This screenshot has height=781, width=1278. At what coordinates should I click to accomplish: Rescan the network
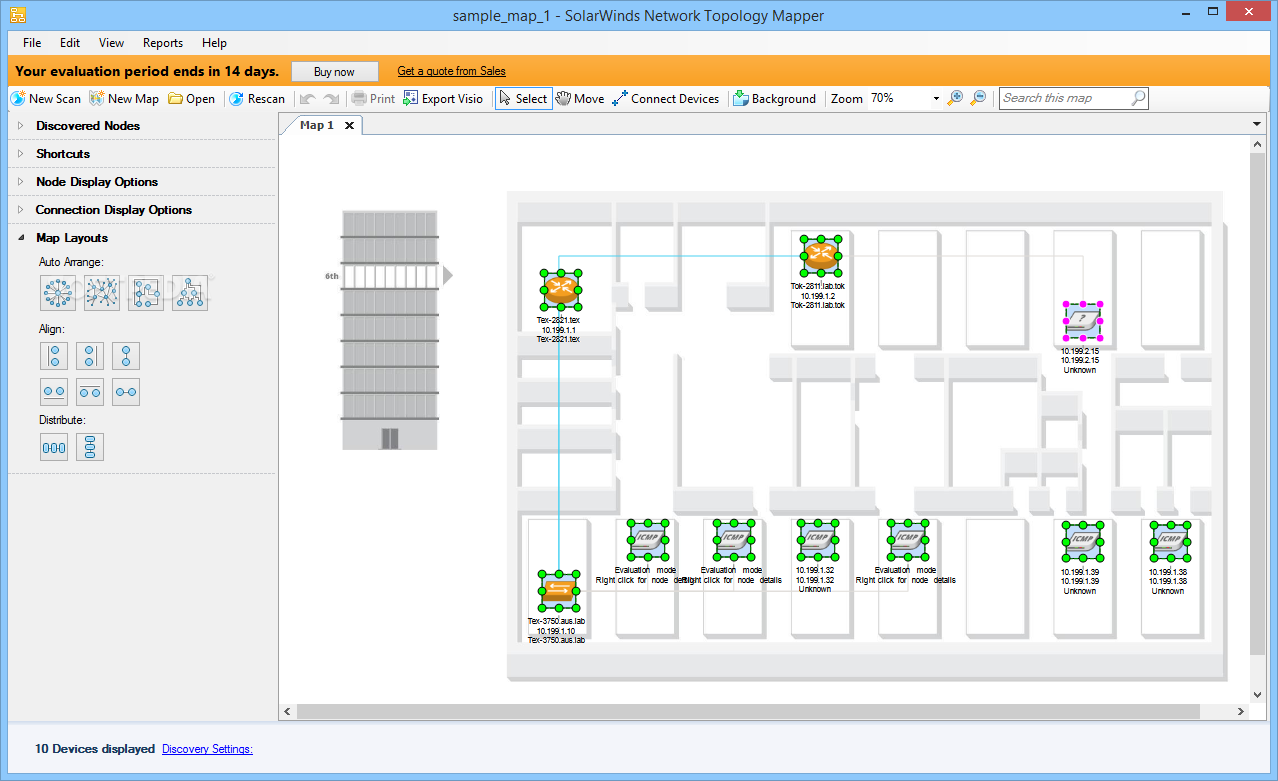(257, 99)
